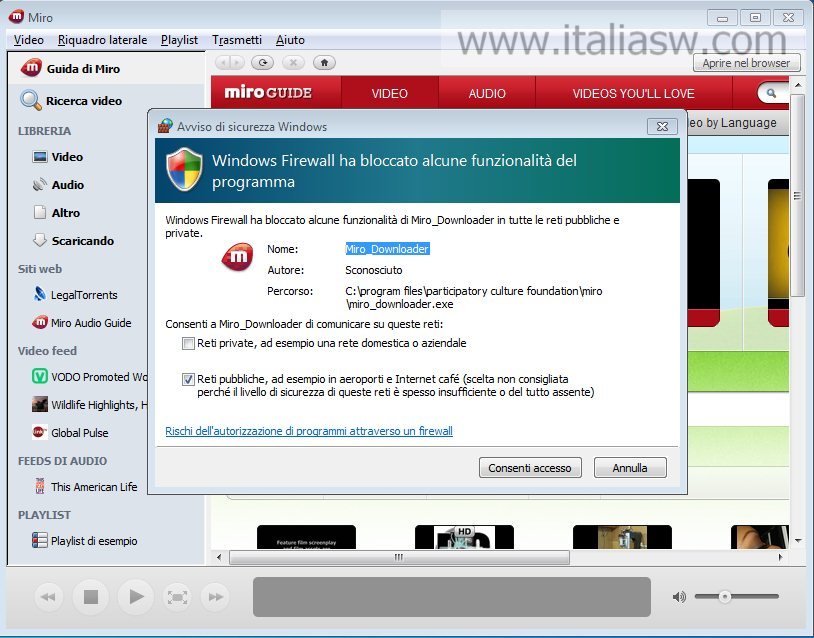
Task: Open the Aiuto menu
Action: point(290,40)
